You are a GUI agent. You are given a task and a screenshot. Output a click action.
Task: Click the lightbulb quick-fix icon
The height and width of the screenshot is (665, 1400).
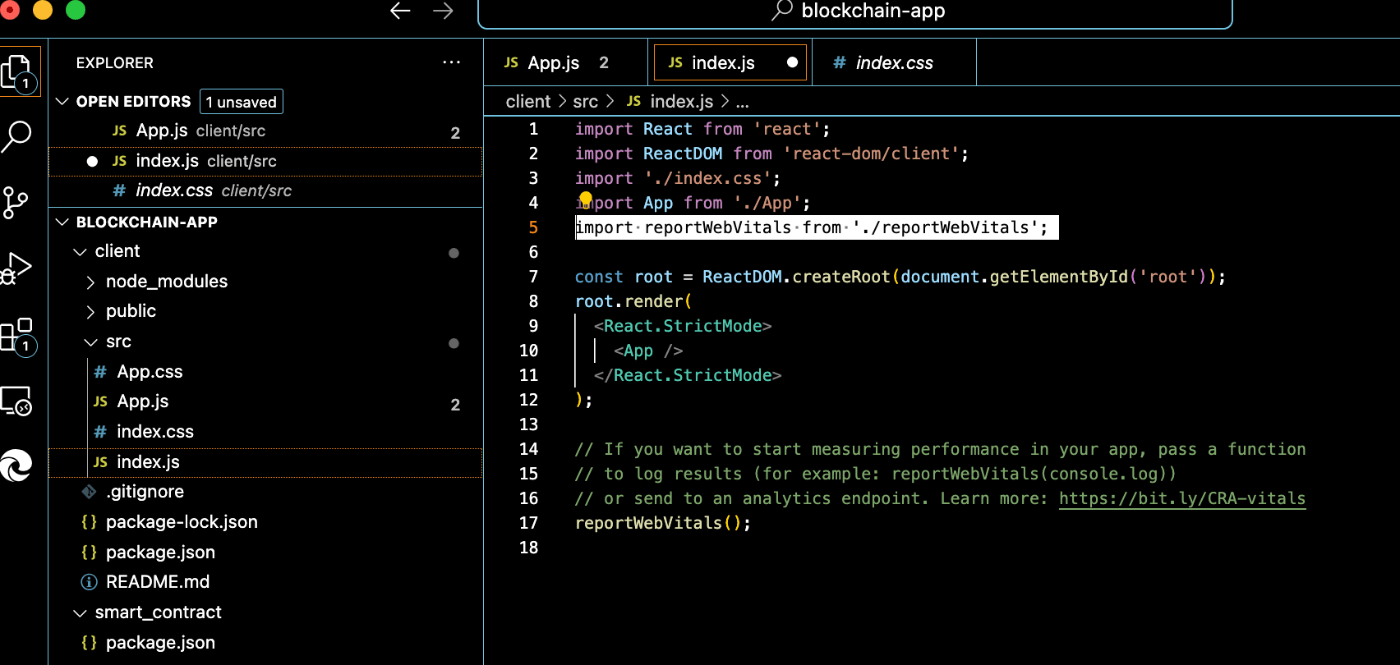(x=586, y=200)
